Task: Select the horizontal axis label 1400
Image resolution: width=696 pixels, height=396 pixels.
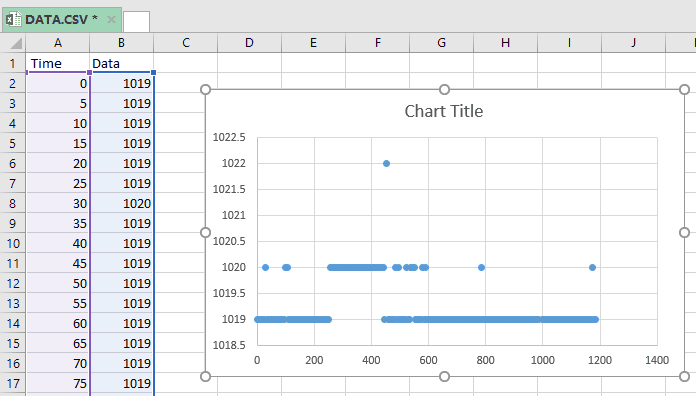Action: pyautogui.click(x=657, y=360)
